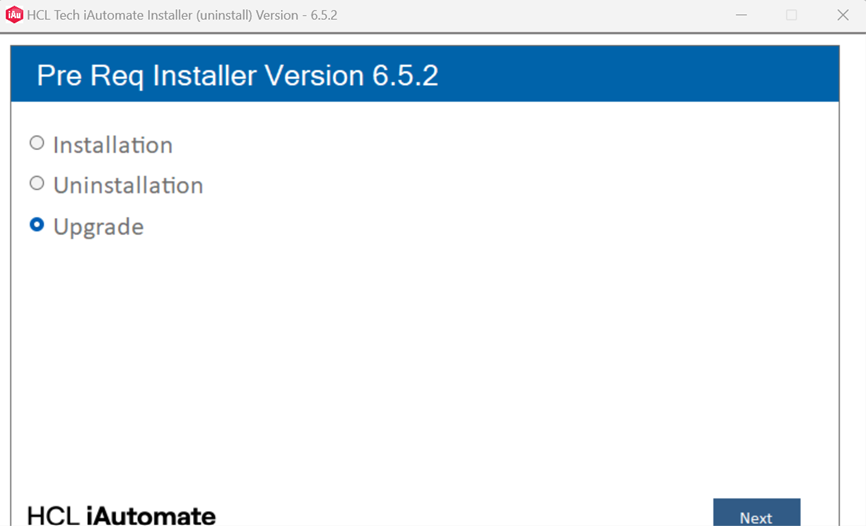Click the 6.5.2 version number in blue banner
866x526 pixels.
click(404, 76)
